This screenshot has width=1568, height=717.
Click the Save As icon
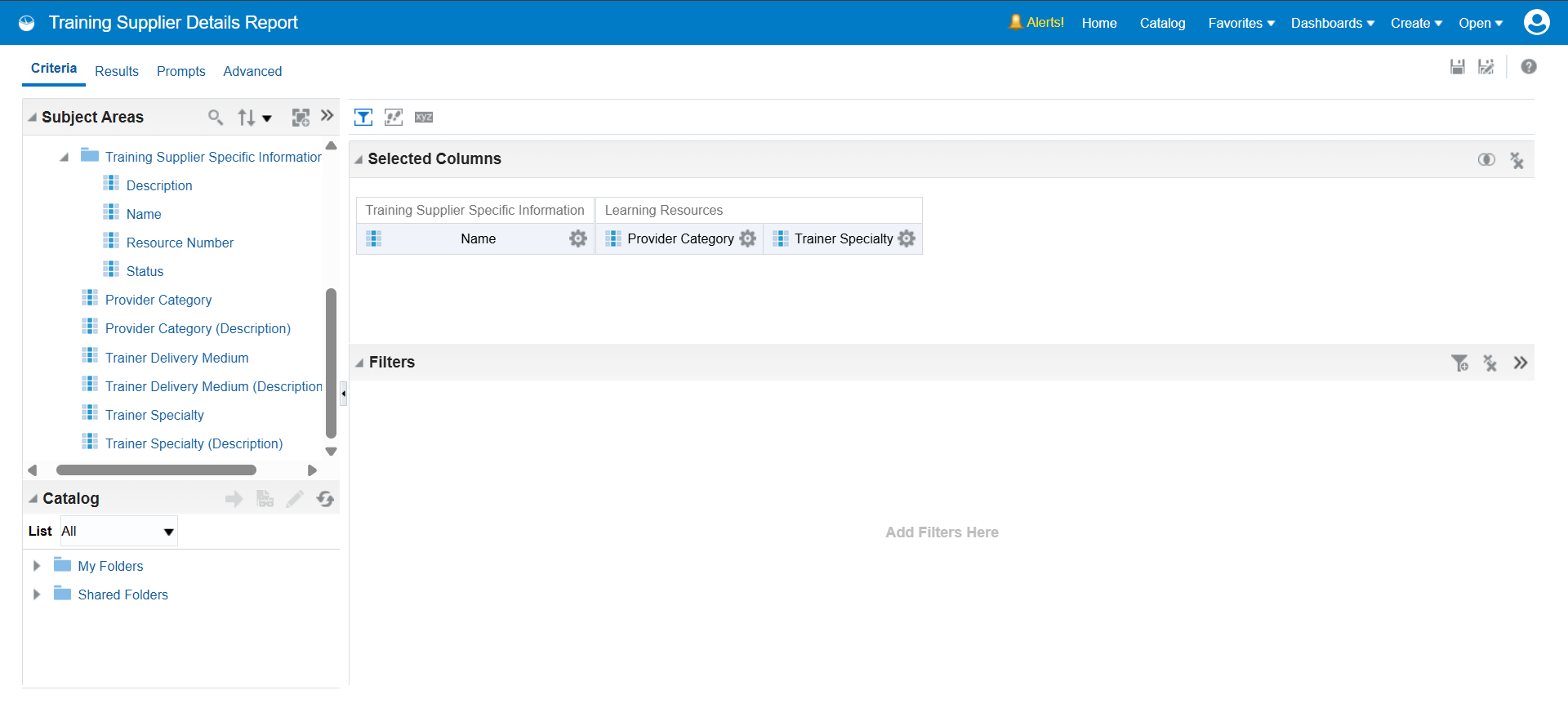tap(1486, 67)
